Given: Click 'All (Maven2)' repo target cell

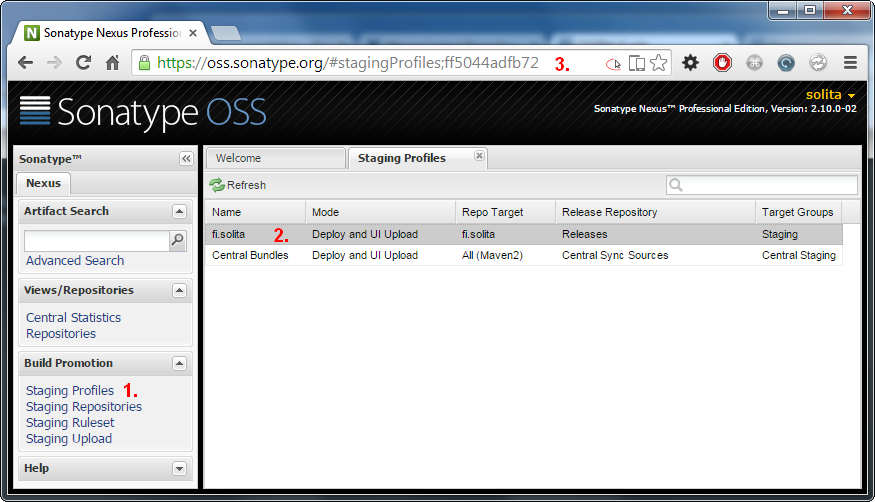Looking at the screenshot, I should [x=492, y=255].
